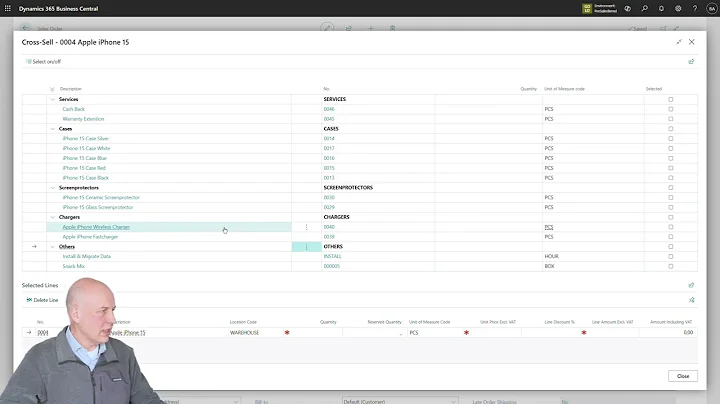This screenshot has height=404, width=720.
Task: Tick Selected checkbox for Warranty Extention
Action: pos(670,119)
